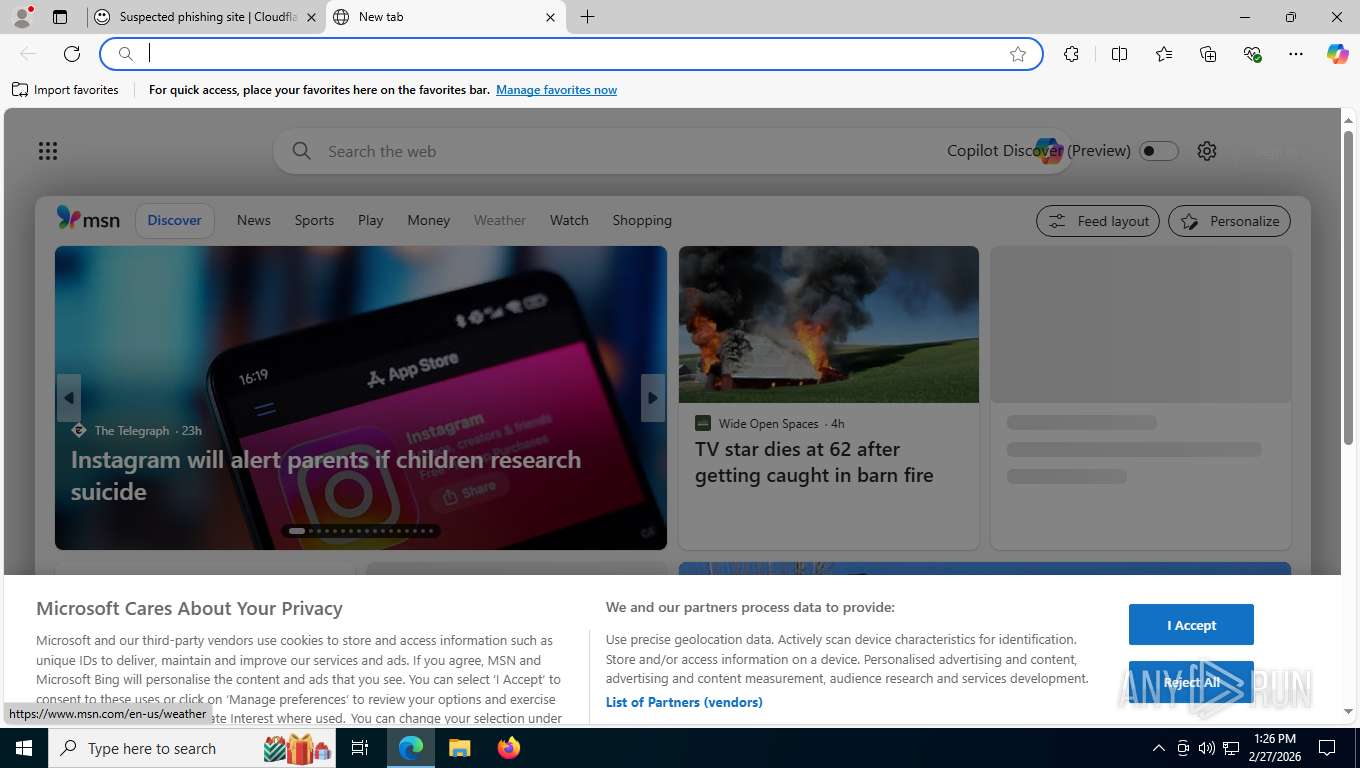Open the Weather menu item
This screenshot has height=768, width=1360.
pos(500,220)
